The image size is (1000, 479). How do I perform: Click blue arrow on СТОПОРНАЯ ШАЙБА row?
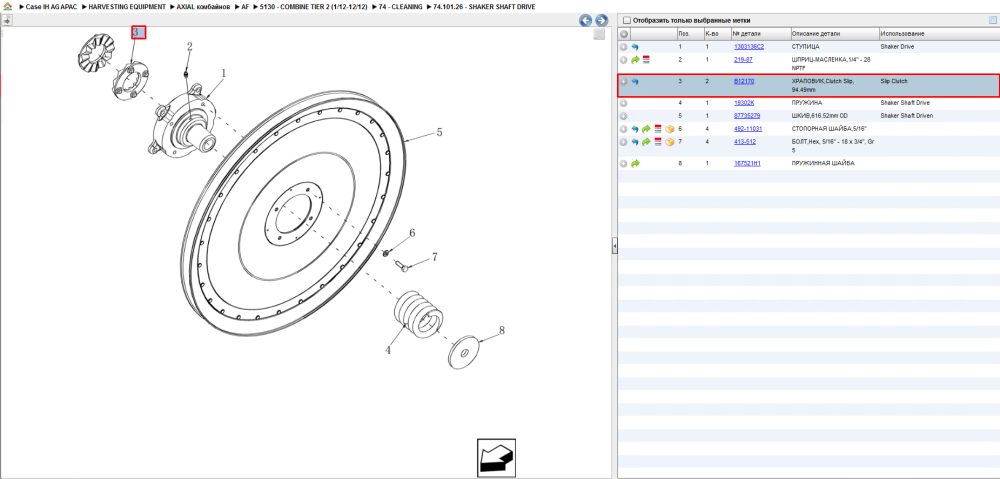click(635, 129)
